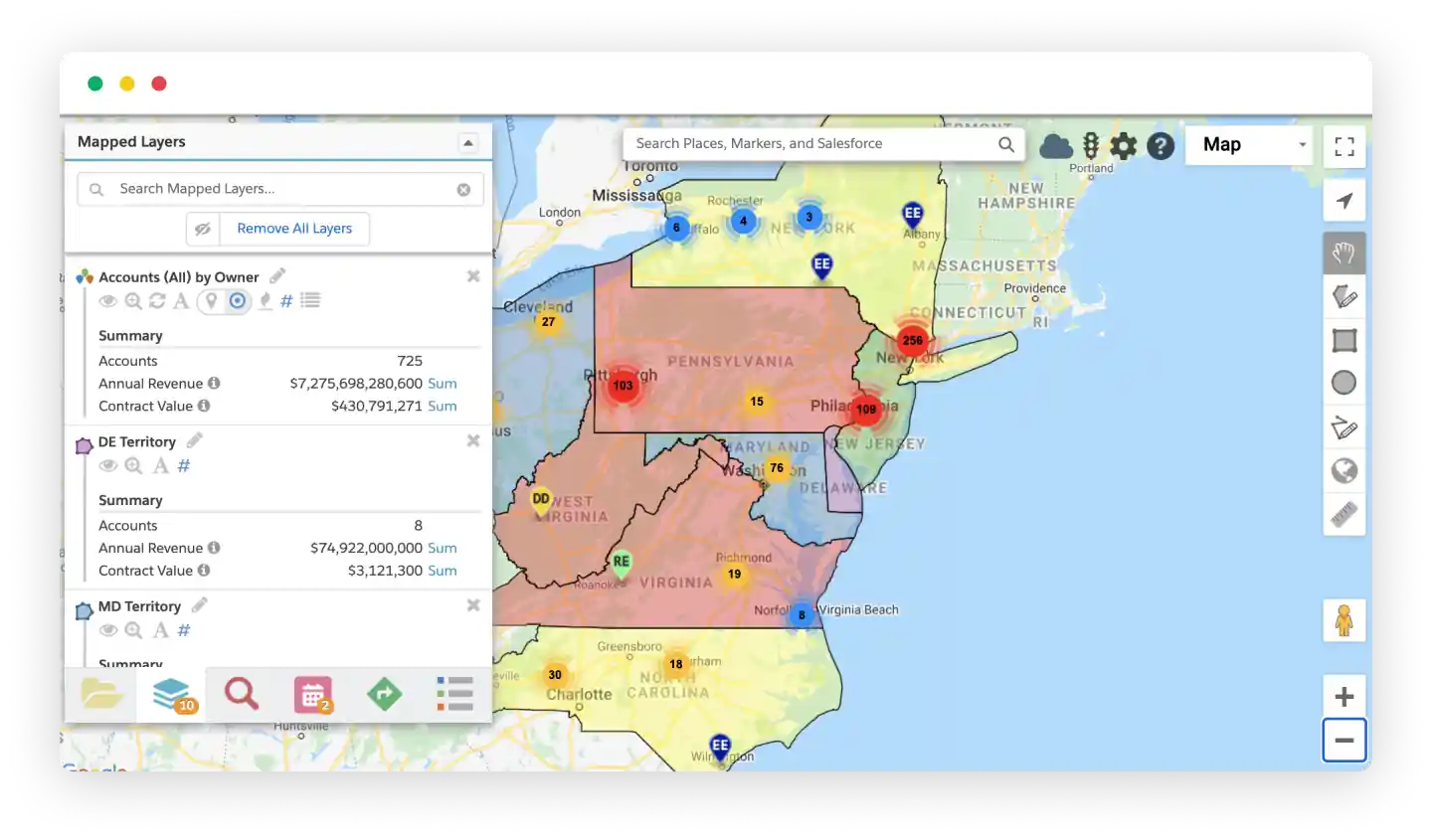Image resolution: width=1432 pixels, height=840 pixels.
Task: Switch Accounts layer from pins to cluster mode
Action: (237, 300)
